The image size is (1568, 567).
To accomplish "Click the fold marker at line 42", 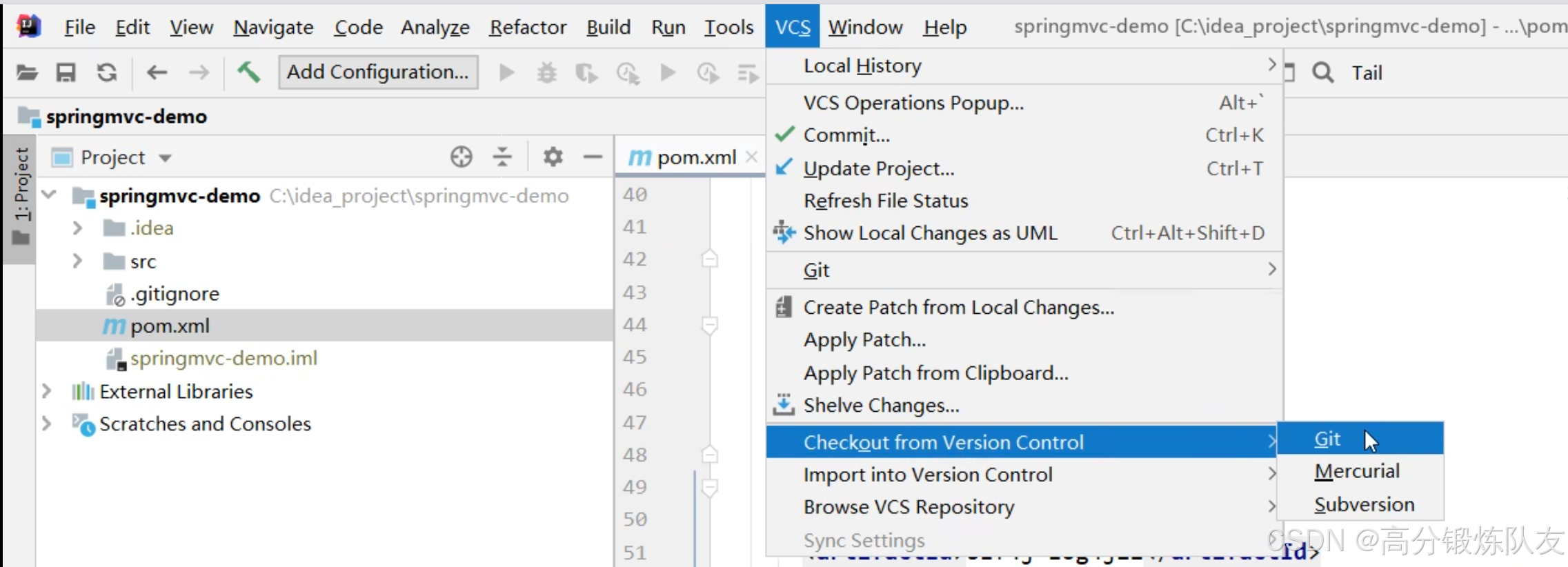I will 709,259.
